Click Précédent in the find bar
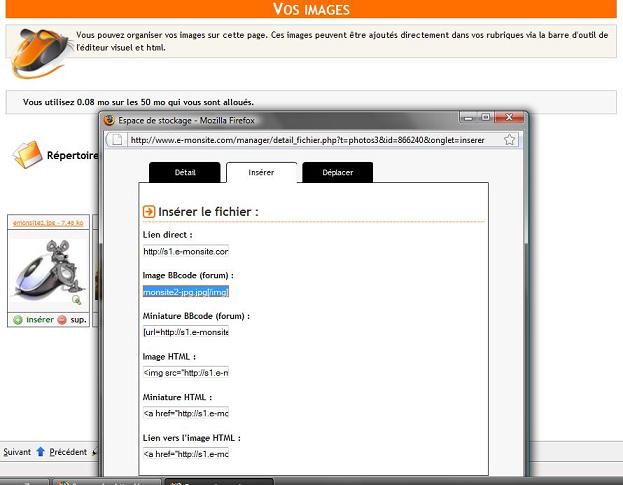Viewport: 623px width, 485px height. (68, 452)
